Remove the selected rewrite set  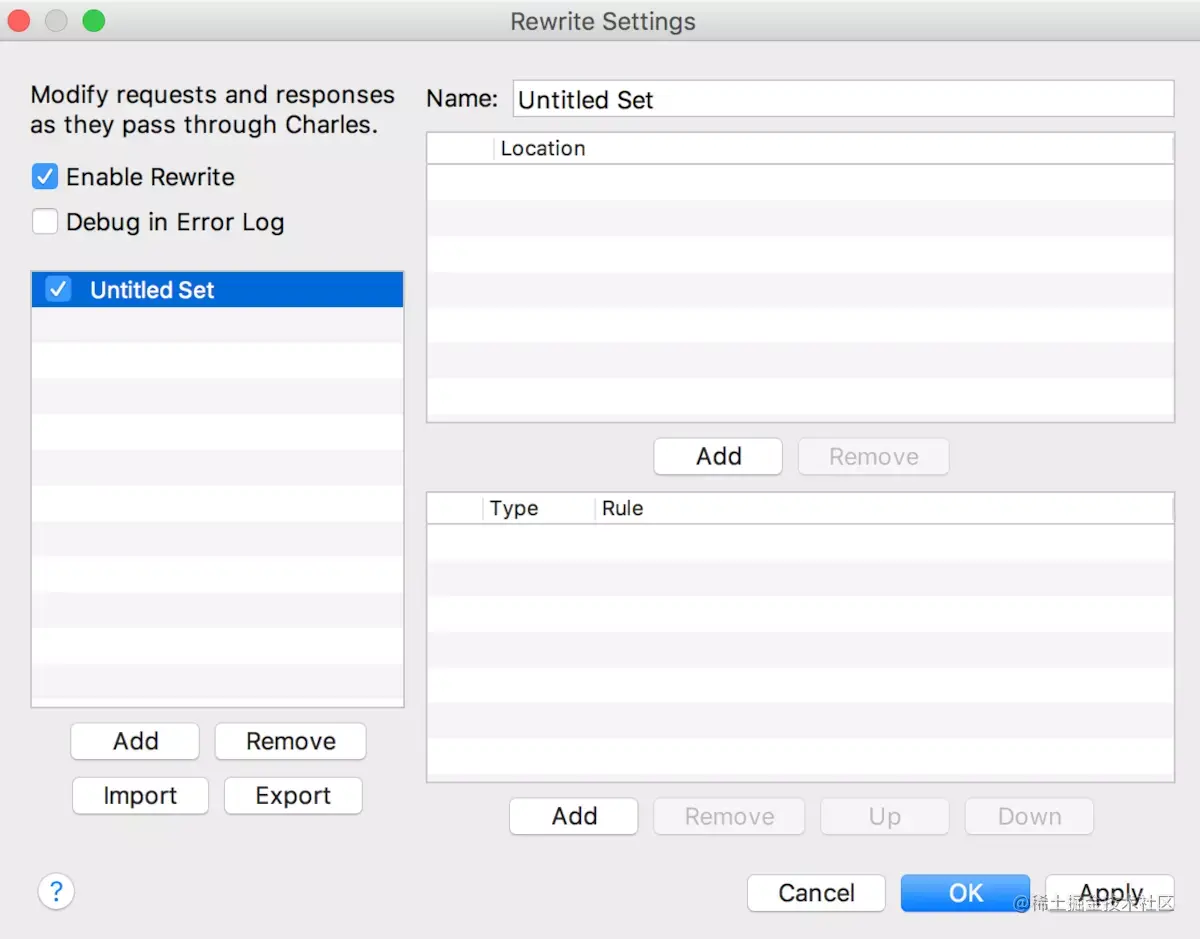point(291,741)
